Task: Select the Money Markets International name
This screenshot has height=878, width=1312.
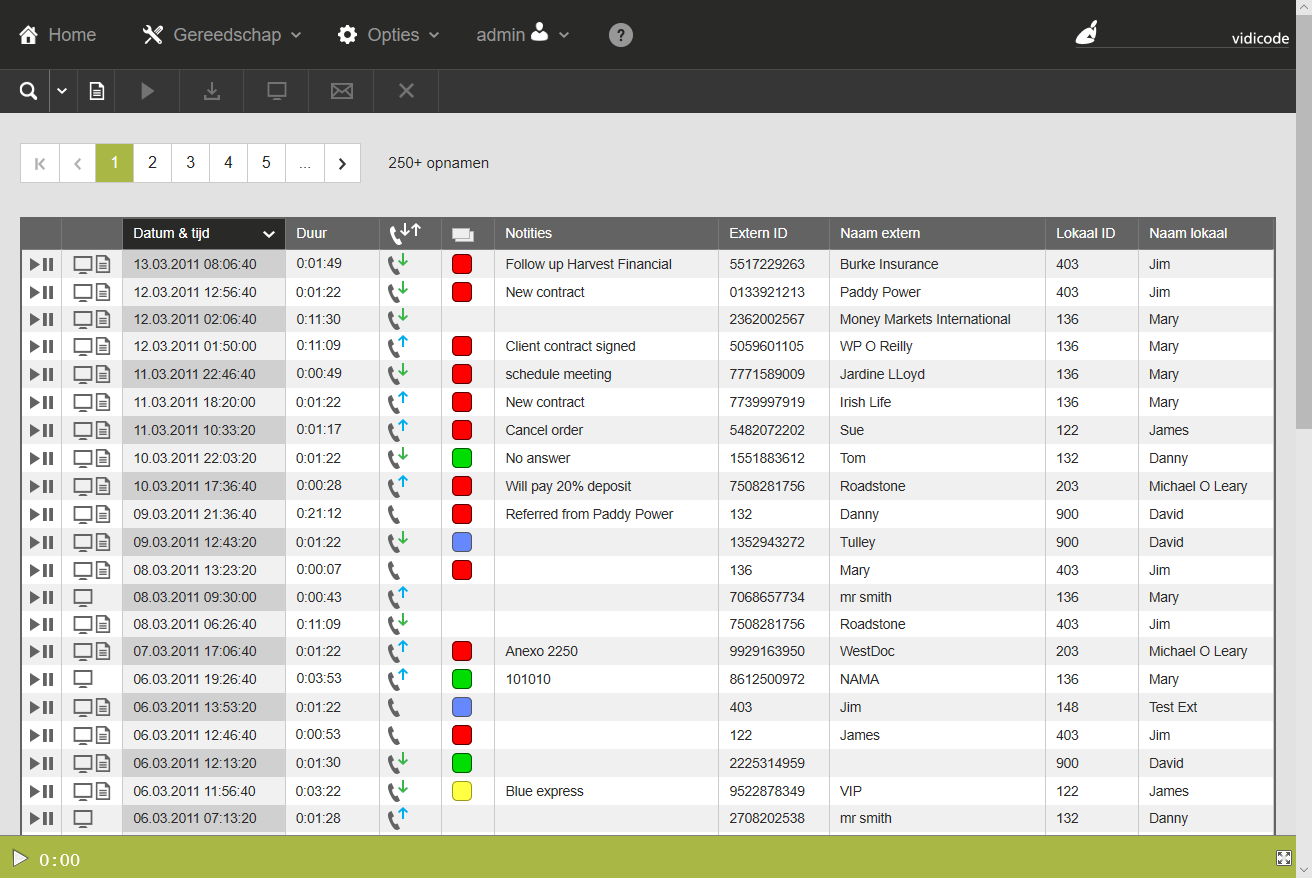Action: pos(925,319)
